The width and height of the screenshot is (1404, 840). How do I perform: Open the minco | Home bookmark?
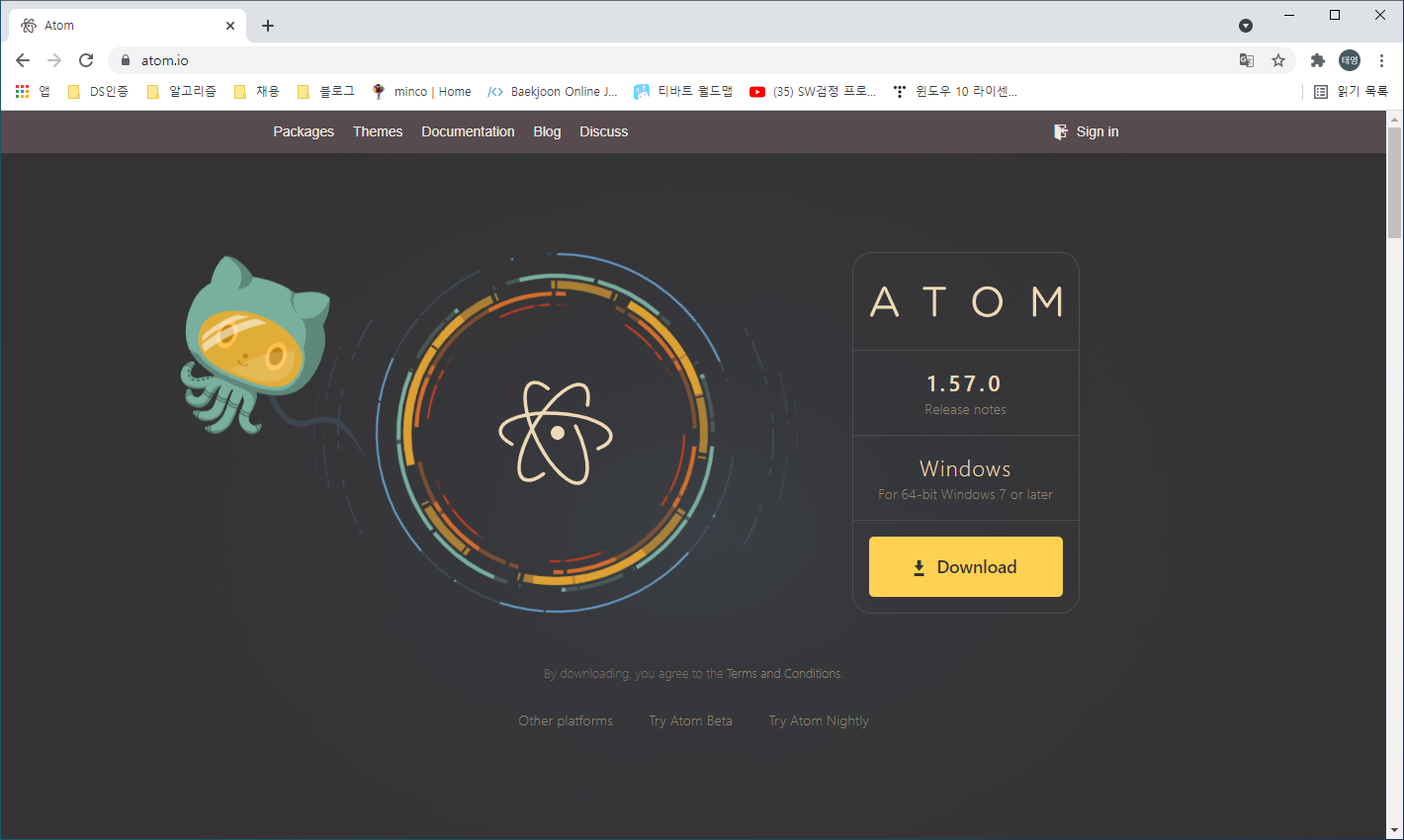pyautogui.click(x=422, y=91)
